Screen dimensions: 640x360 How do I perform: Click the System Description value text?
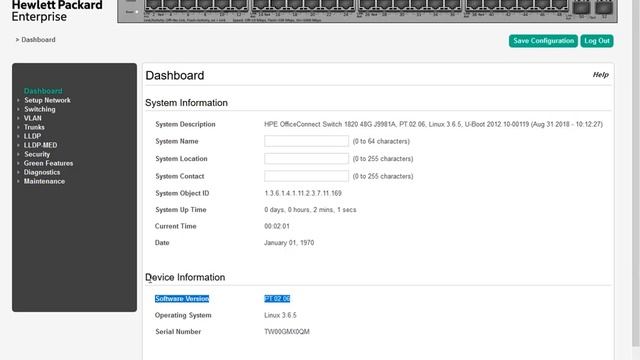coord(433,124)
